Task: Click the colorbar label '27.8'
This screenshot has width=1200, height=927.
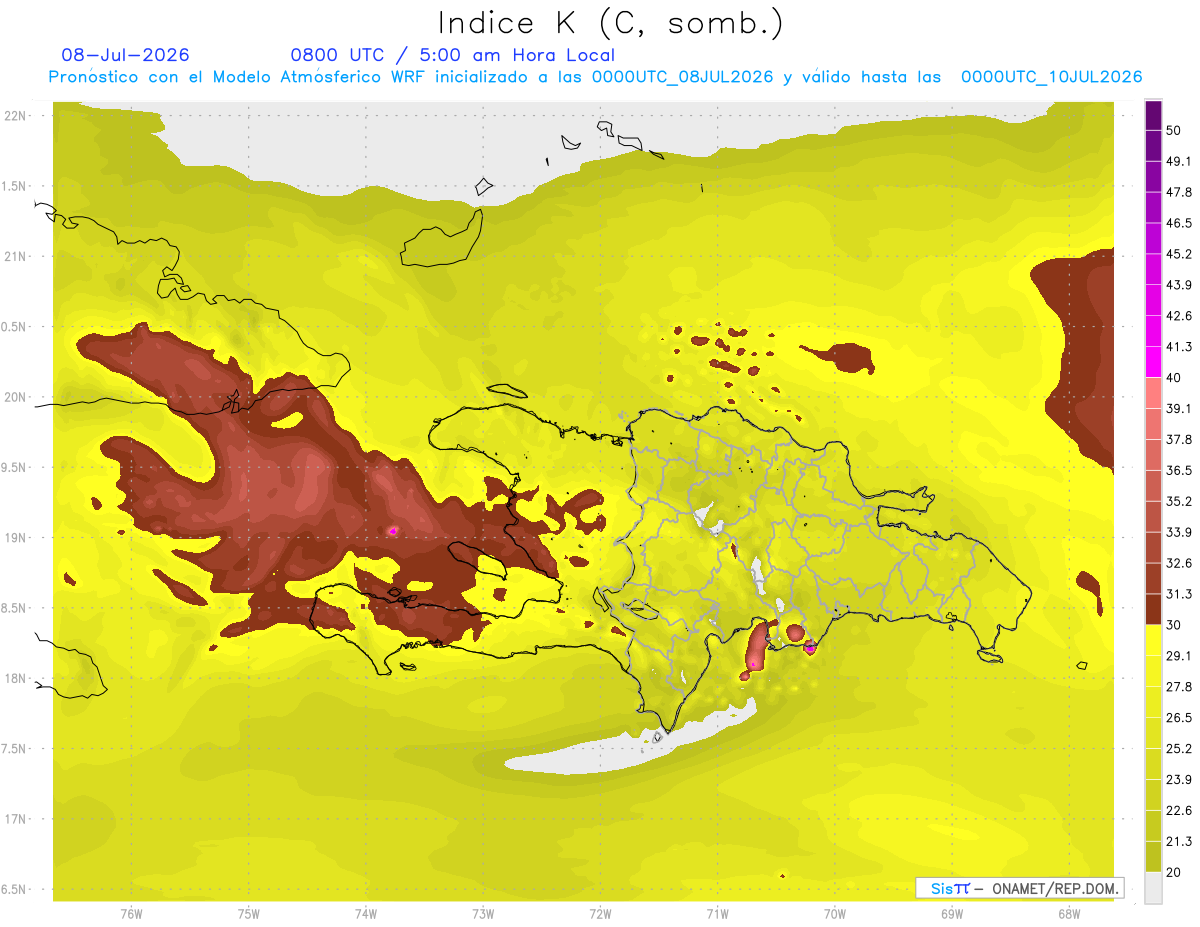Action: point(1179,687)
